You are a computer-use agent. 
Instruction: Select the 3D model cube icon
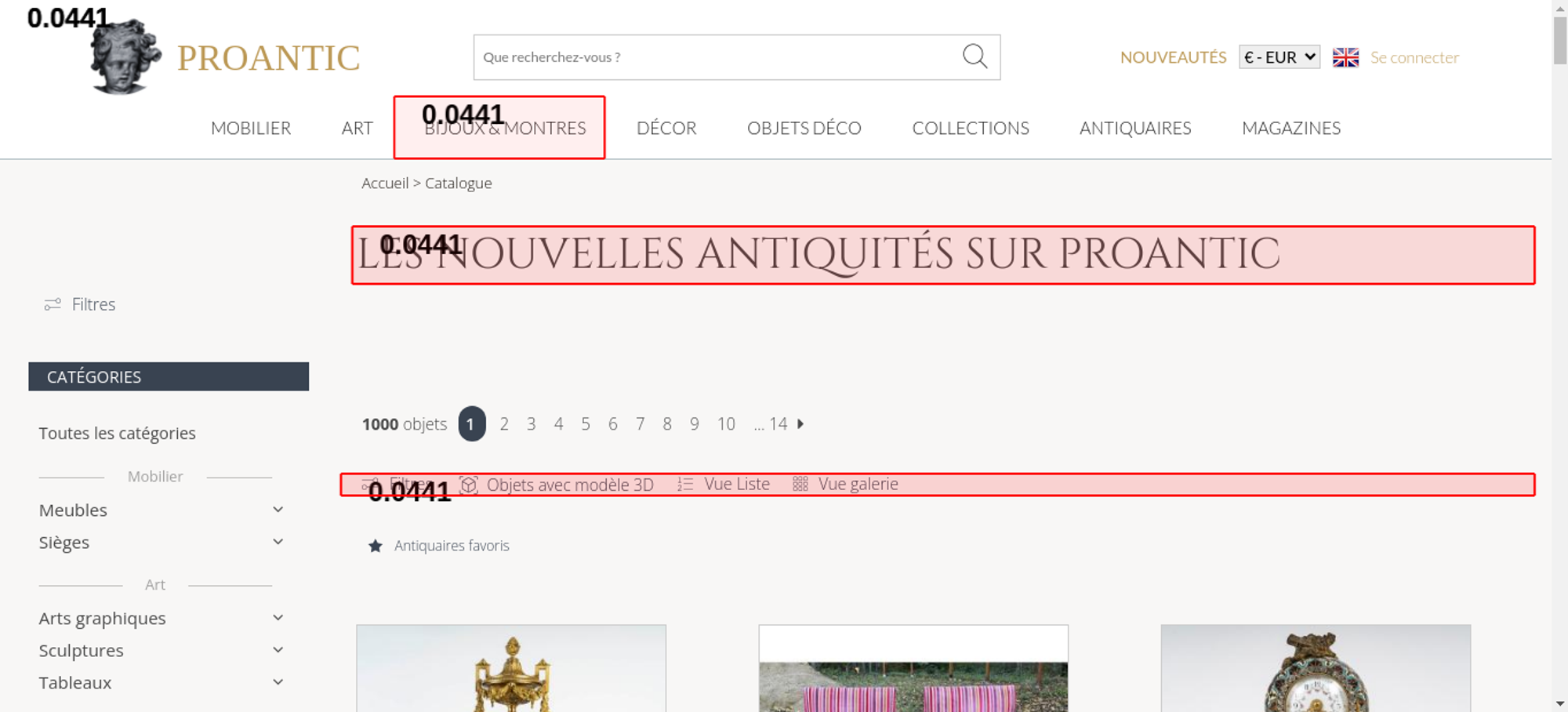[x=469, y=485]
